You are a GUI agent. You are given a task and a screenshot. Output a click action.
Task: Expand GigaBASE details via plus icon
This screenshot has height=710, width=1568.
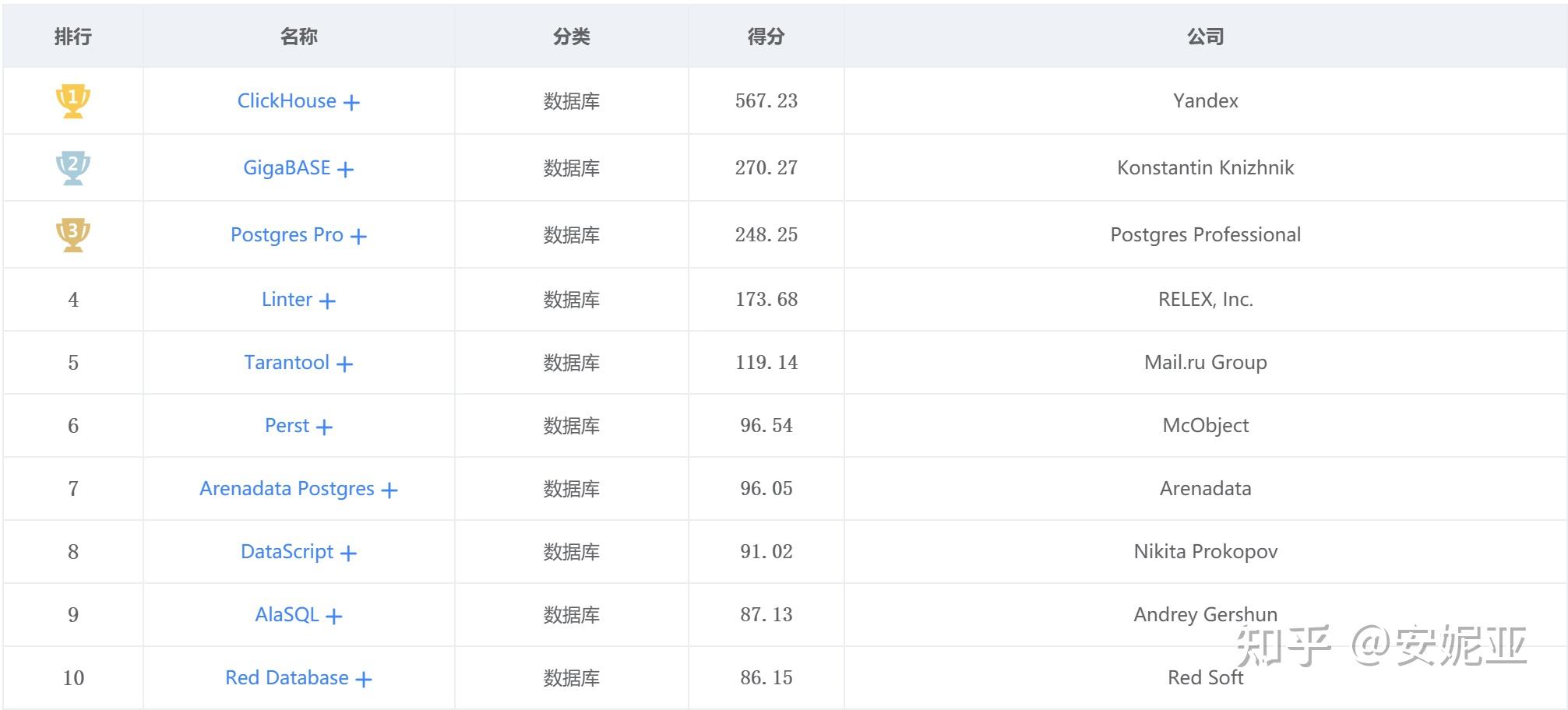[x=346, y=170]
